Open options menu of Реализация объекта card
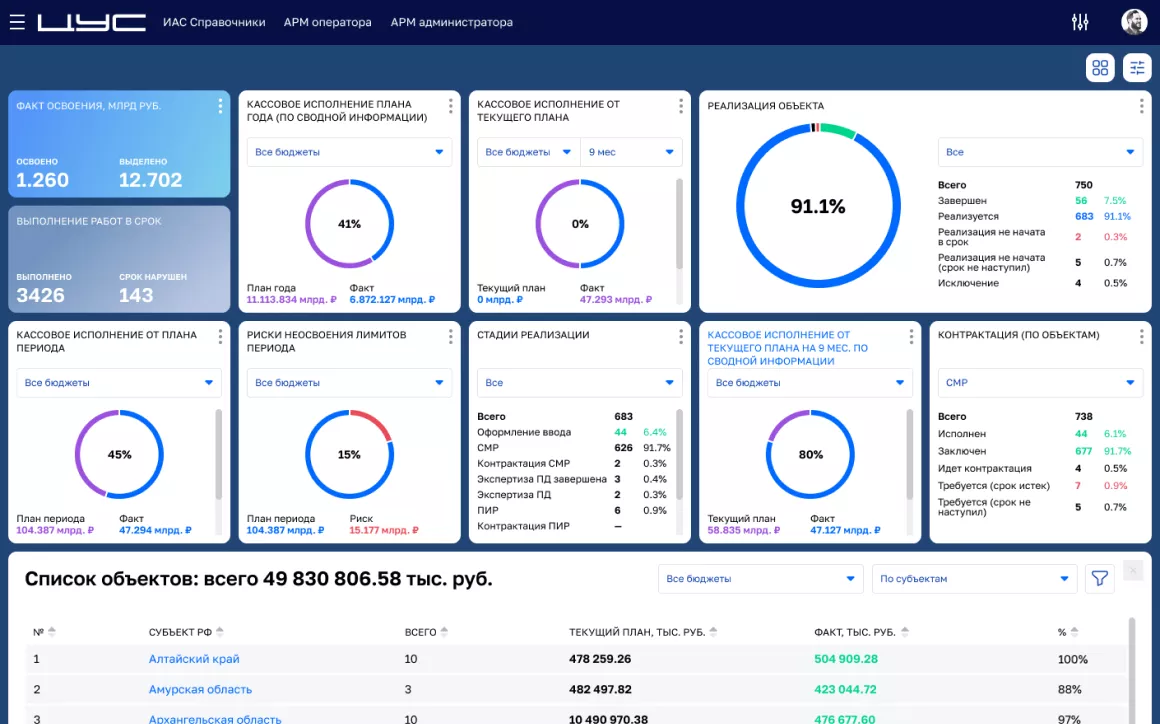1160x724 pixels. [1142, 106]
